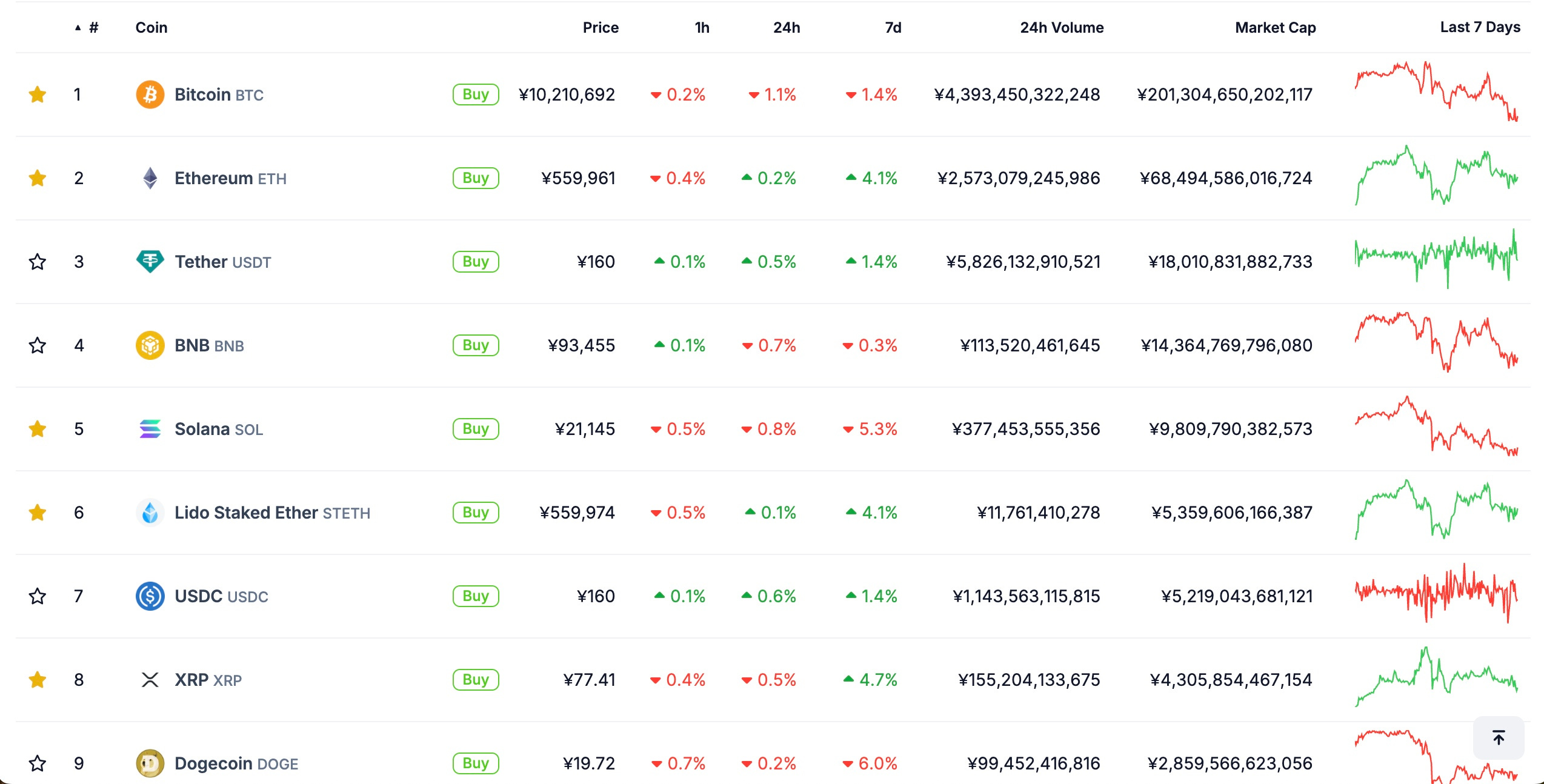Toggle the Lido Staked Ether star

pyautogui.click(x=38, y=513)
